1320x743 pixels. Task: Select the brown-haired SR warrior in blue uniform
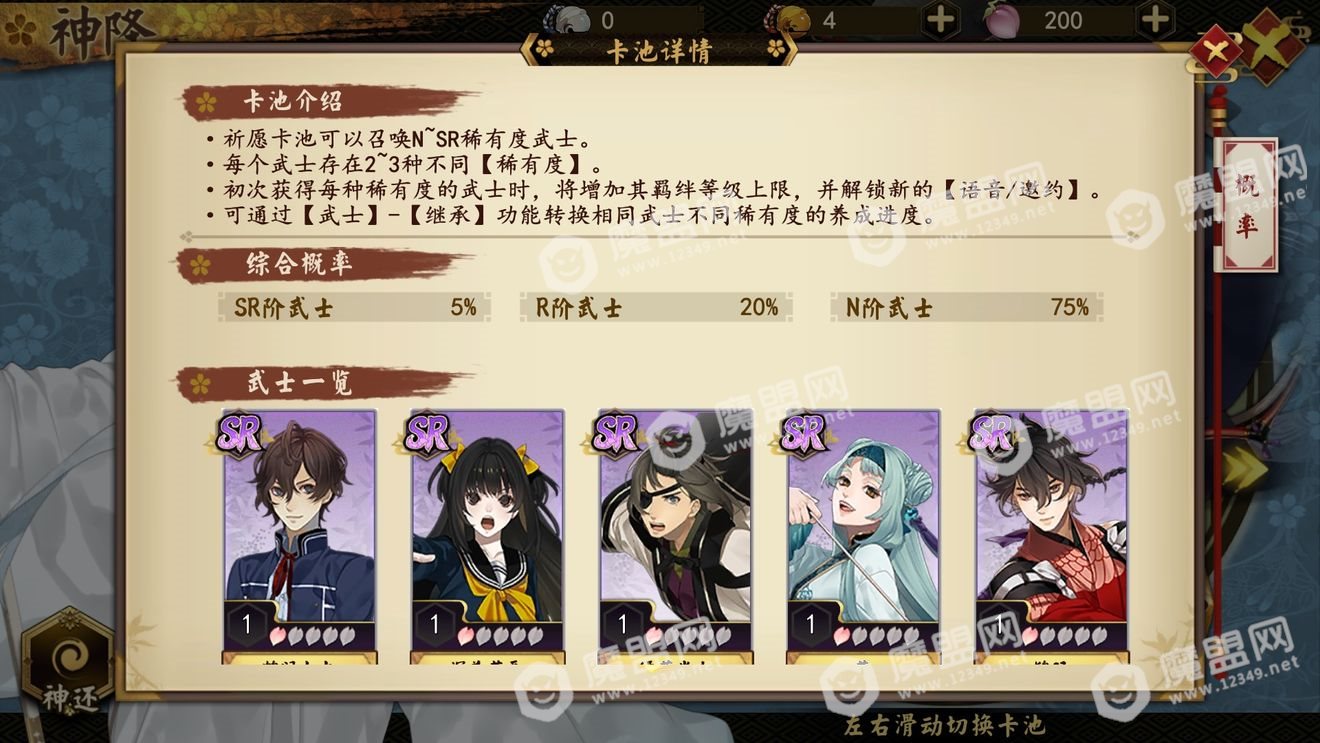coord(299,537)
